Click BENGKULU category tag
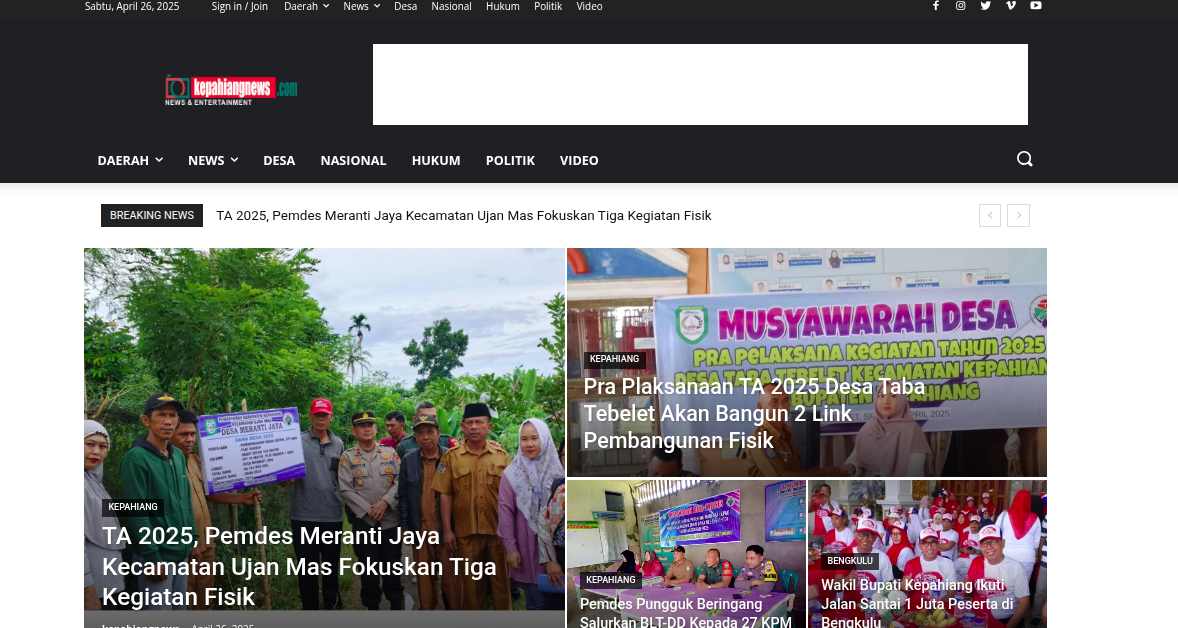 click(x=850, y=561)
